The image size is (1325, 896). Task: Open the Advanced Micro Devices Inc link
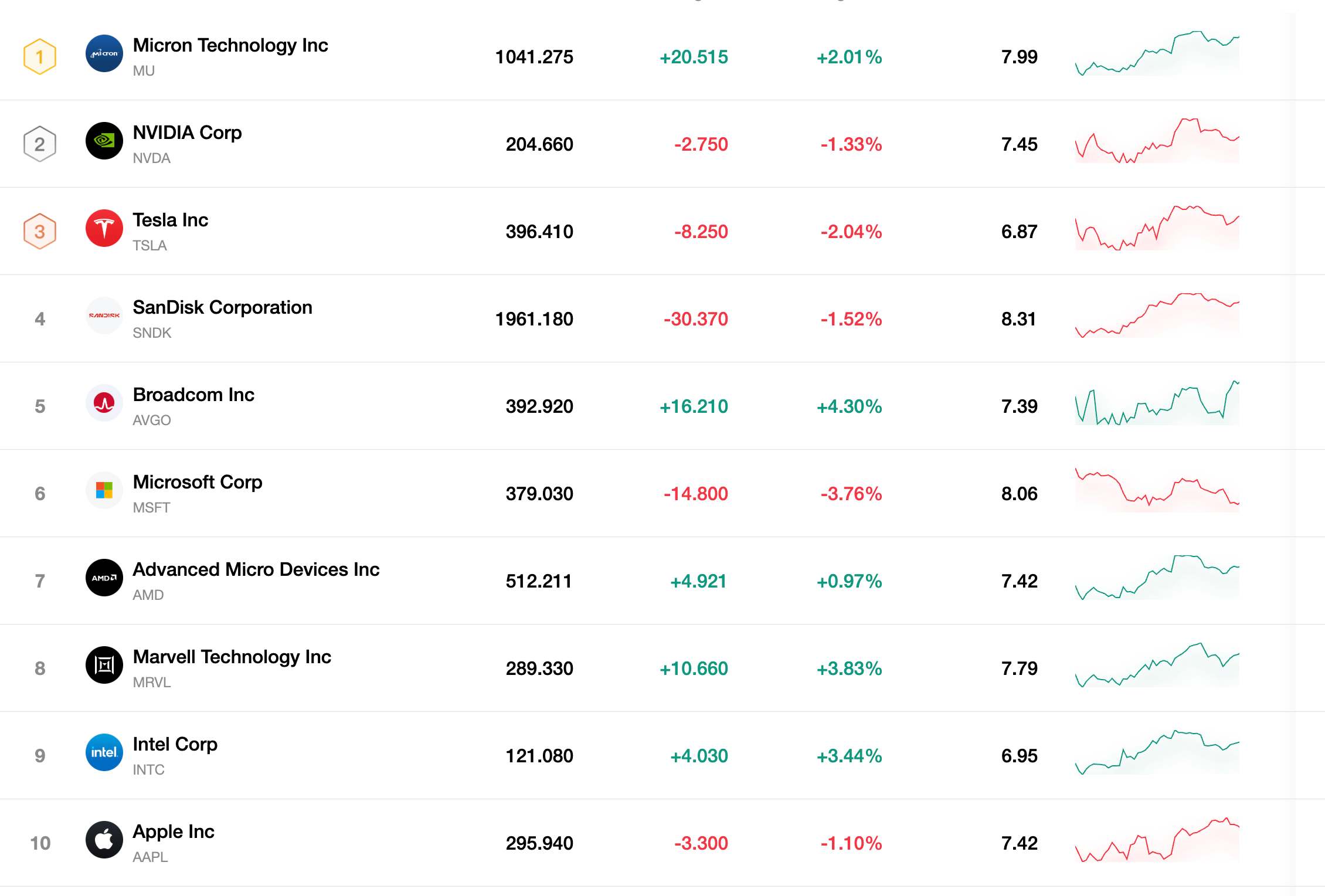[256, 569]
